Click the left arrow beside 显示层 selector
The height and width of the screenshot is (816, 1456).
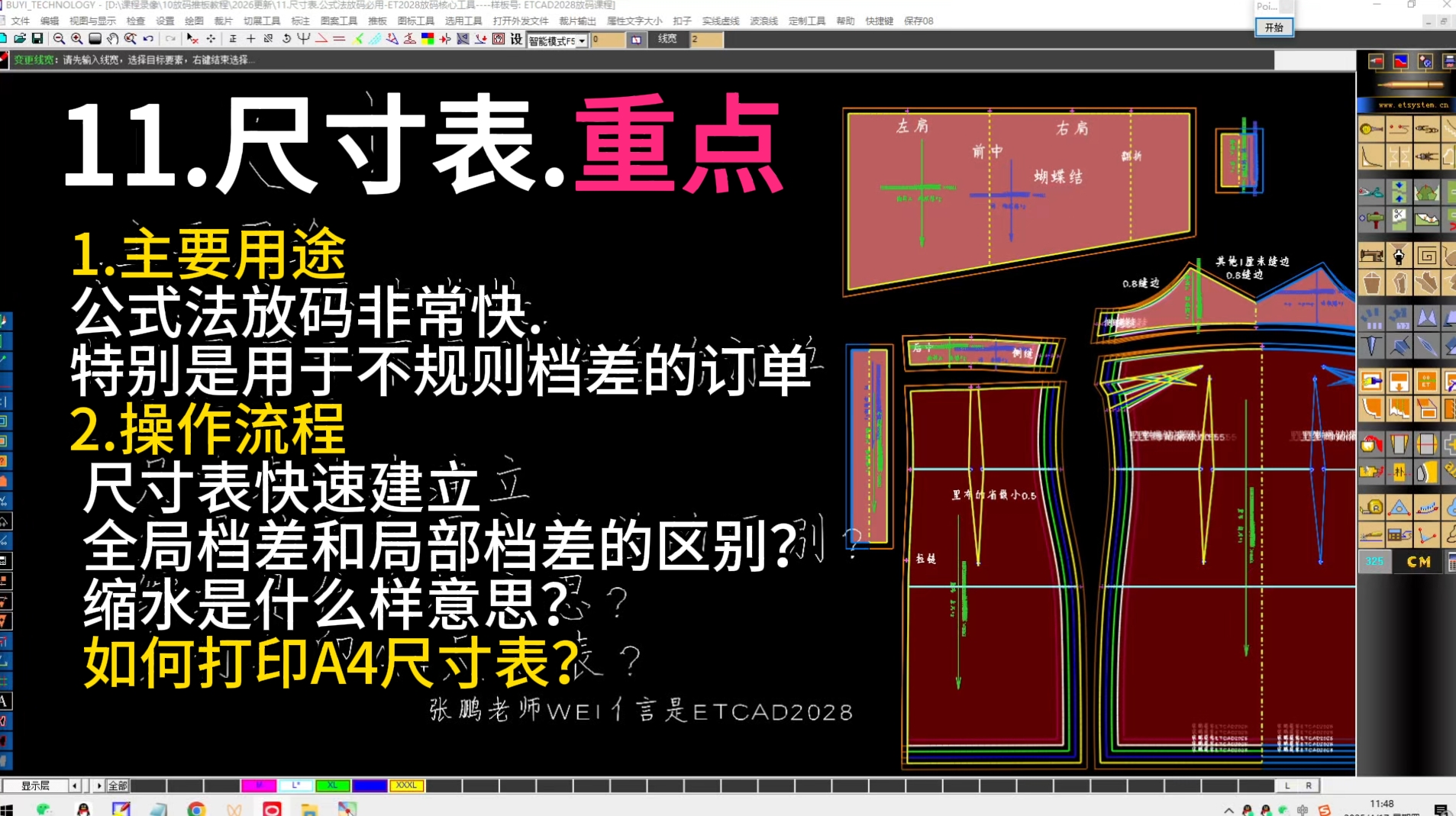coord(73,785)
